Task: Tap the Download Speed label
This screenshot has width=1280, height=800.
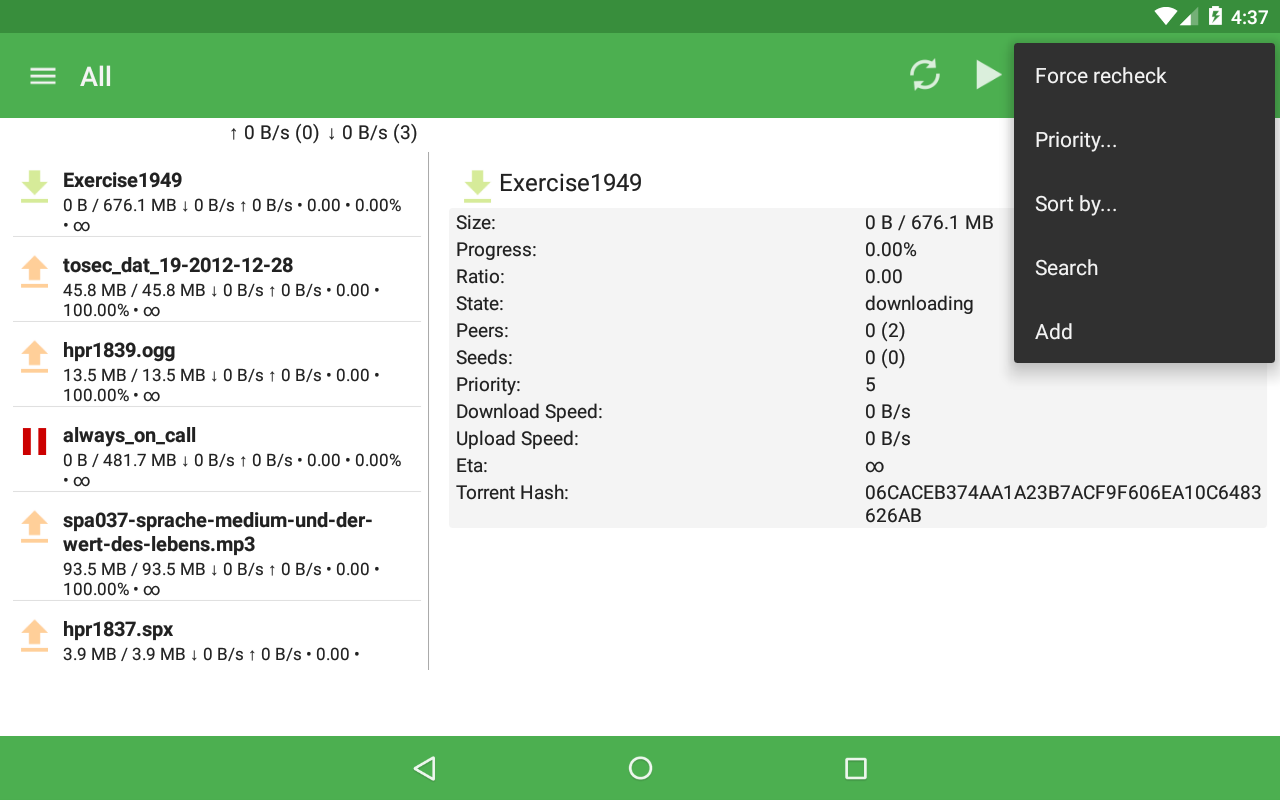Action: [529, 412]
